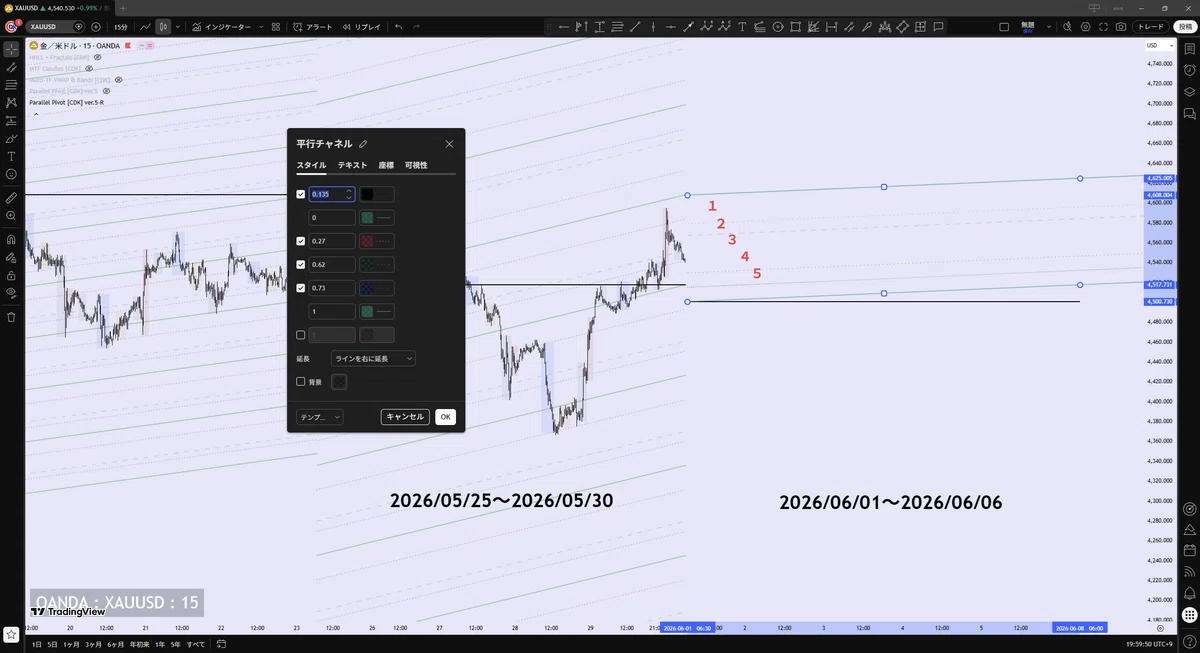Add symbol with the plus circle icon

point(96,27)
